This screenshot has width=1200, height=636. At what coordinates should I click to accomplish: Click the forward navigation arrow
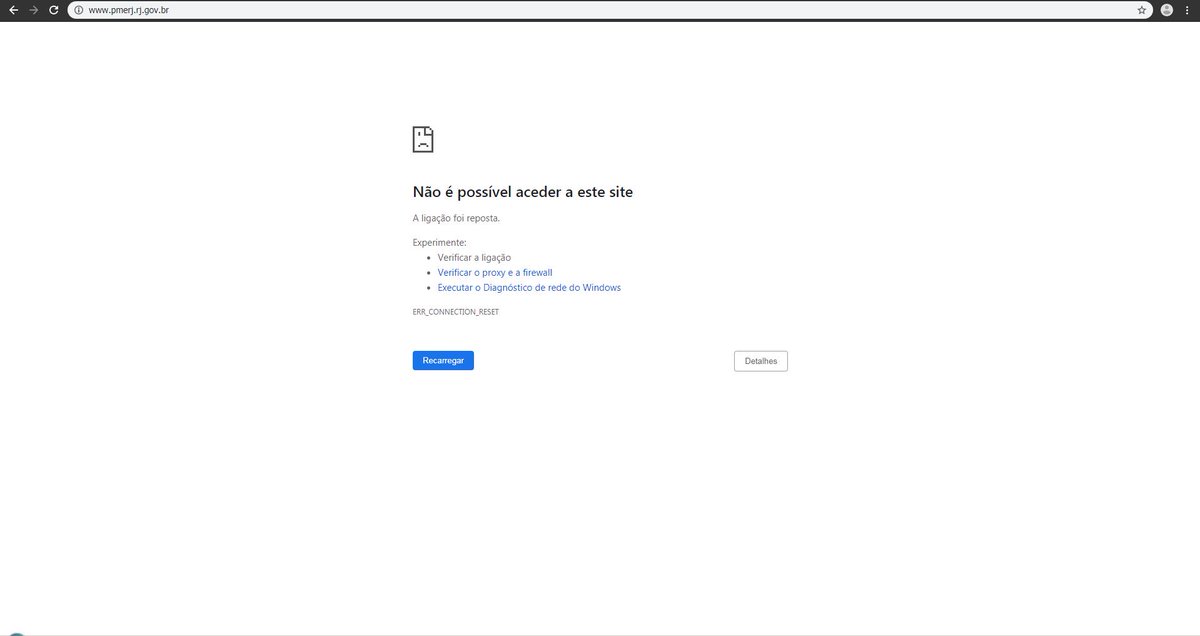[33, 10]
